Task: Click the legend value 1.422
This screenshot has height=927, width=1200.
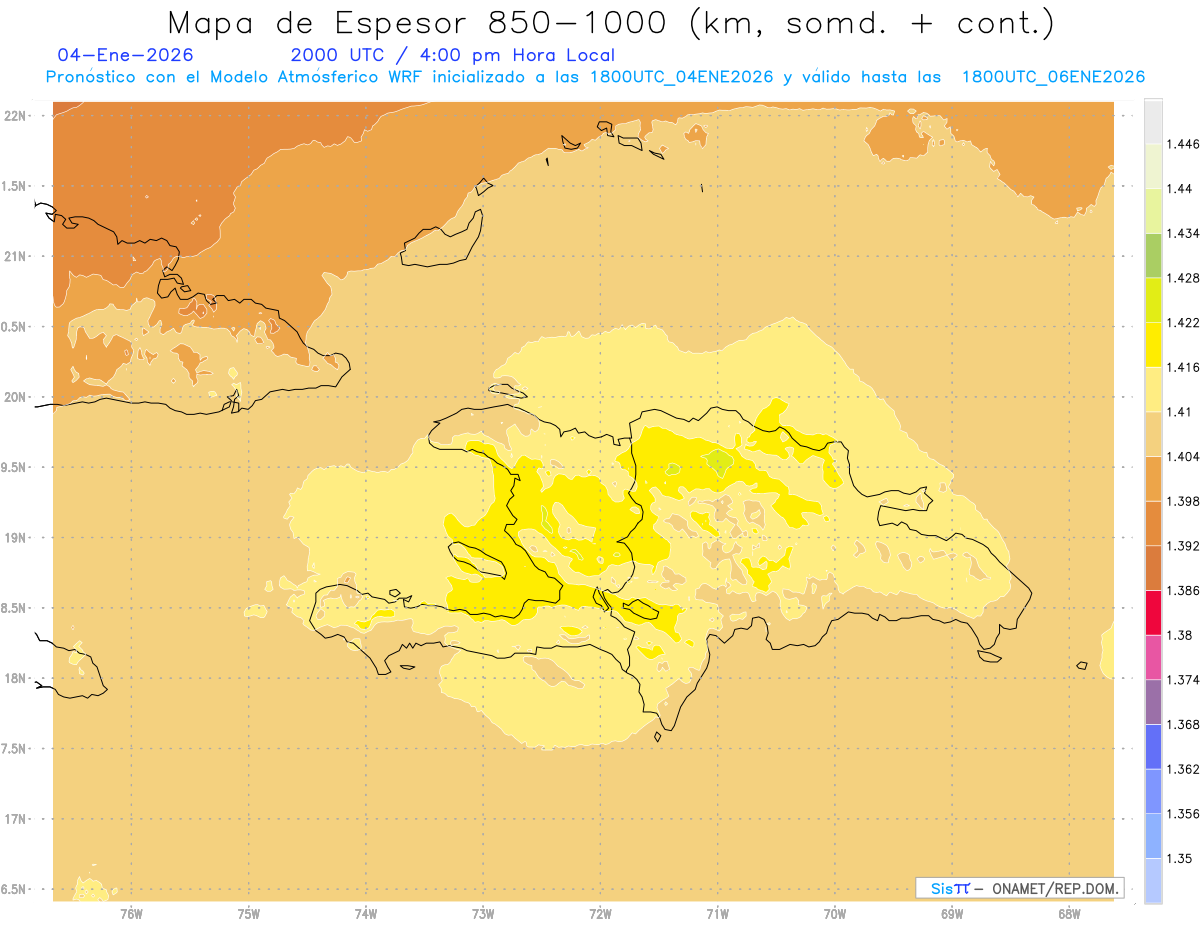Action: coord(1183,322)
